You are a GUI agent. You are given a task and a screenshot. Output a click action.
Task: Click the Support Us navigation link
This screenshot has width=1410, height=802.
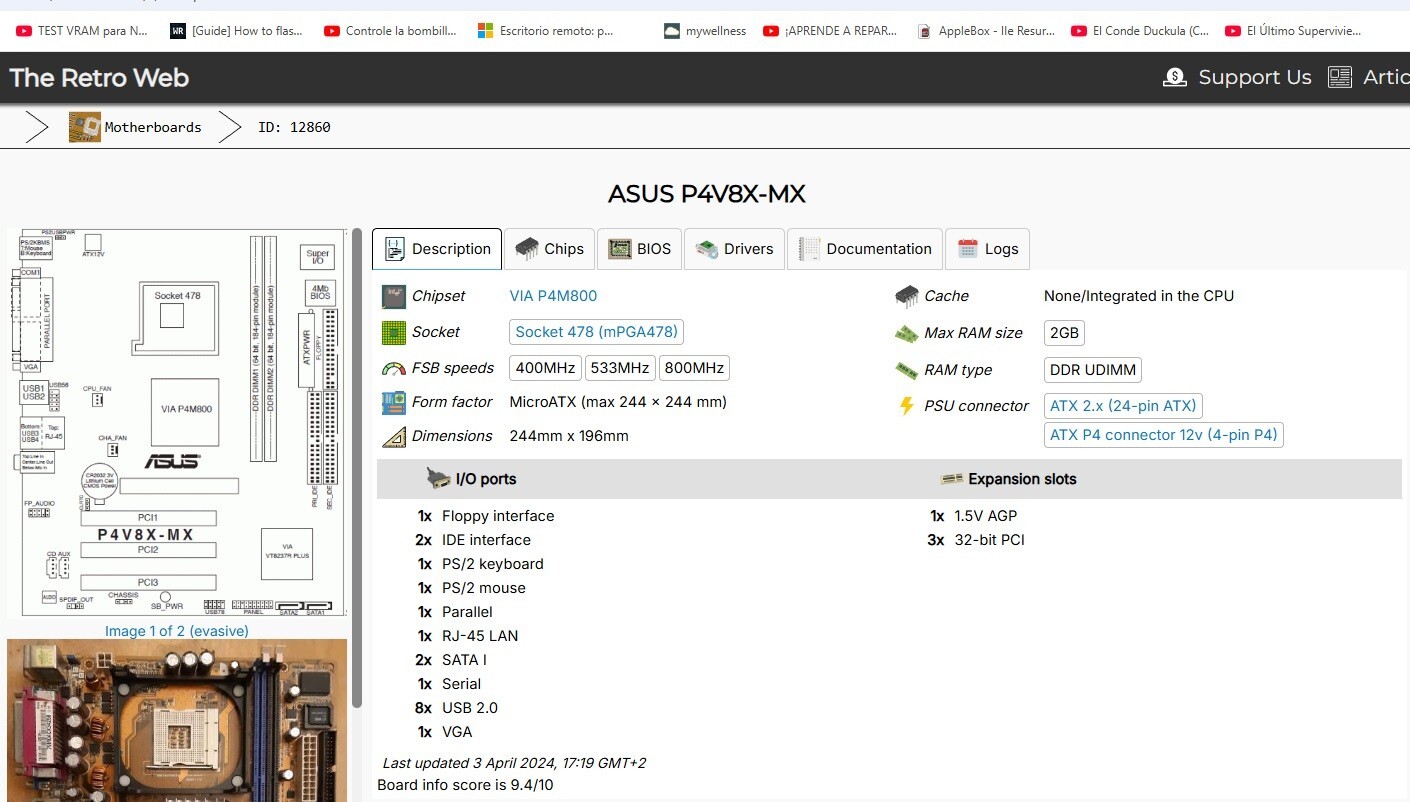click(x=1254, y=77)
